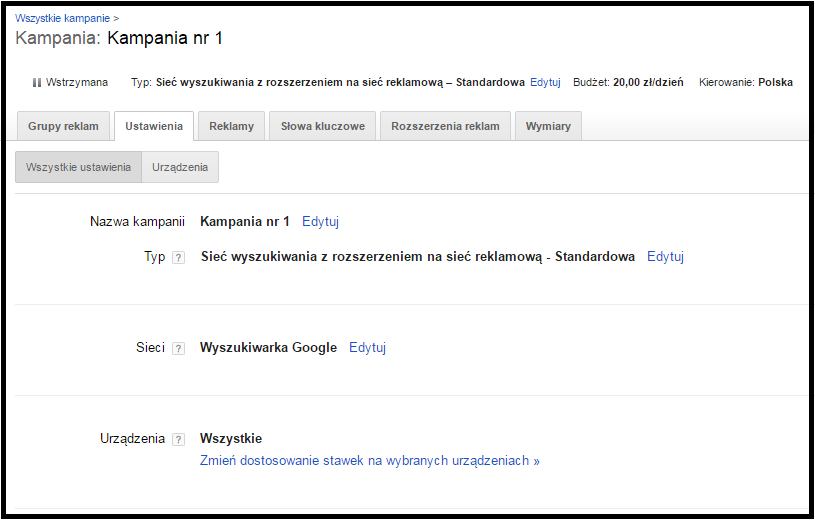This screenshot has height=520, width=815.
Task: Select the Ustawienia tab
Action: [154, 126]
